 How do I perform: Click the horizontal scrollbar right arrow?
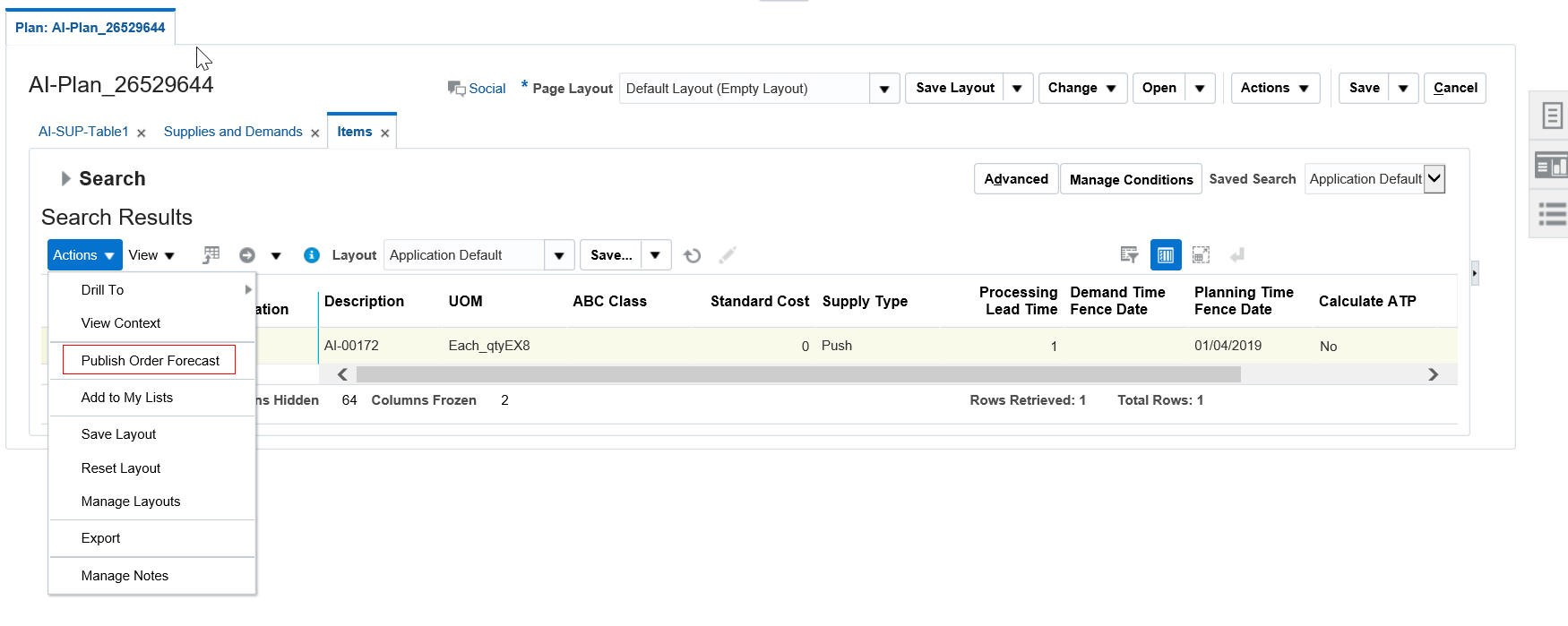point(1433,374)
